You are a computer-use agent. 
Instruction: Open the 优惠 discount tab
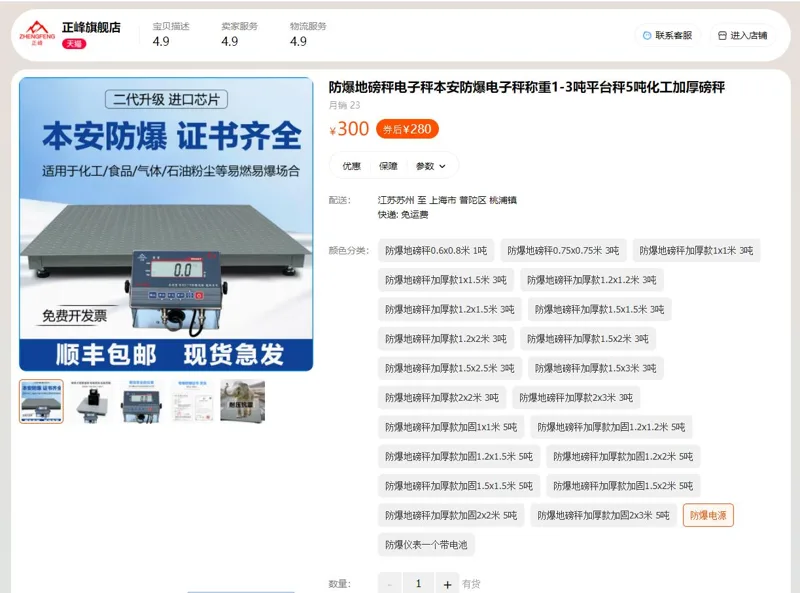pyautogui.click(x=351, y=166)
